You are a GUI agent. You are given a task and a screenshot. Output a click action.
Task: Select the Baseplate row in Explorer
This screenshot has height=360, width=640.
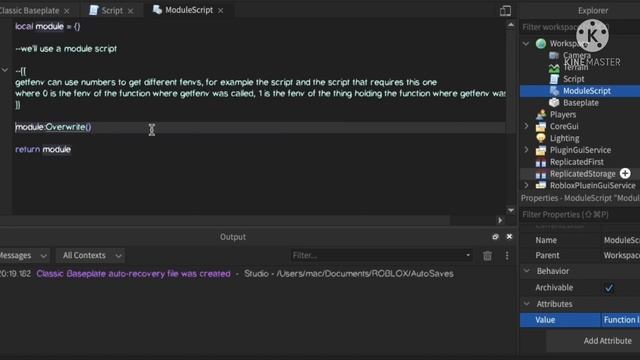coord(580,102)
